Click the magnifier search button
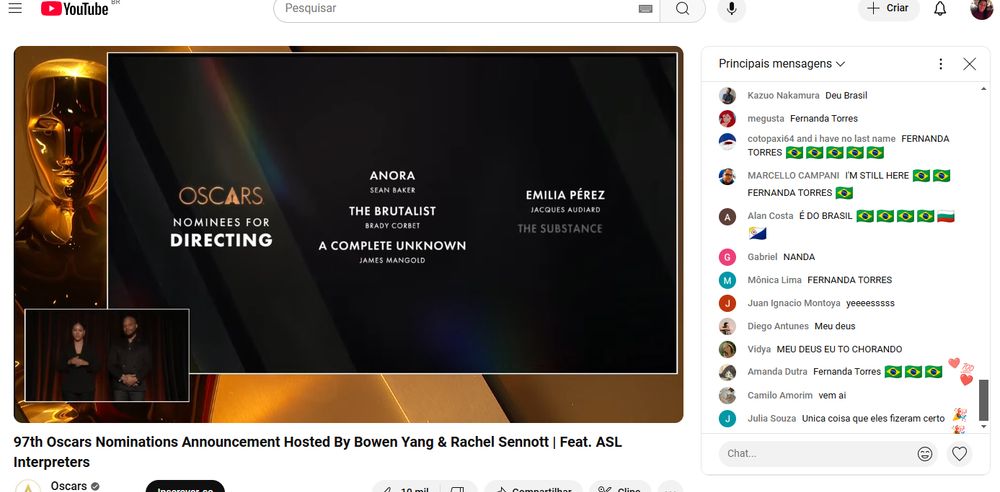The image size is (1000, 492). pos(682,8)
